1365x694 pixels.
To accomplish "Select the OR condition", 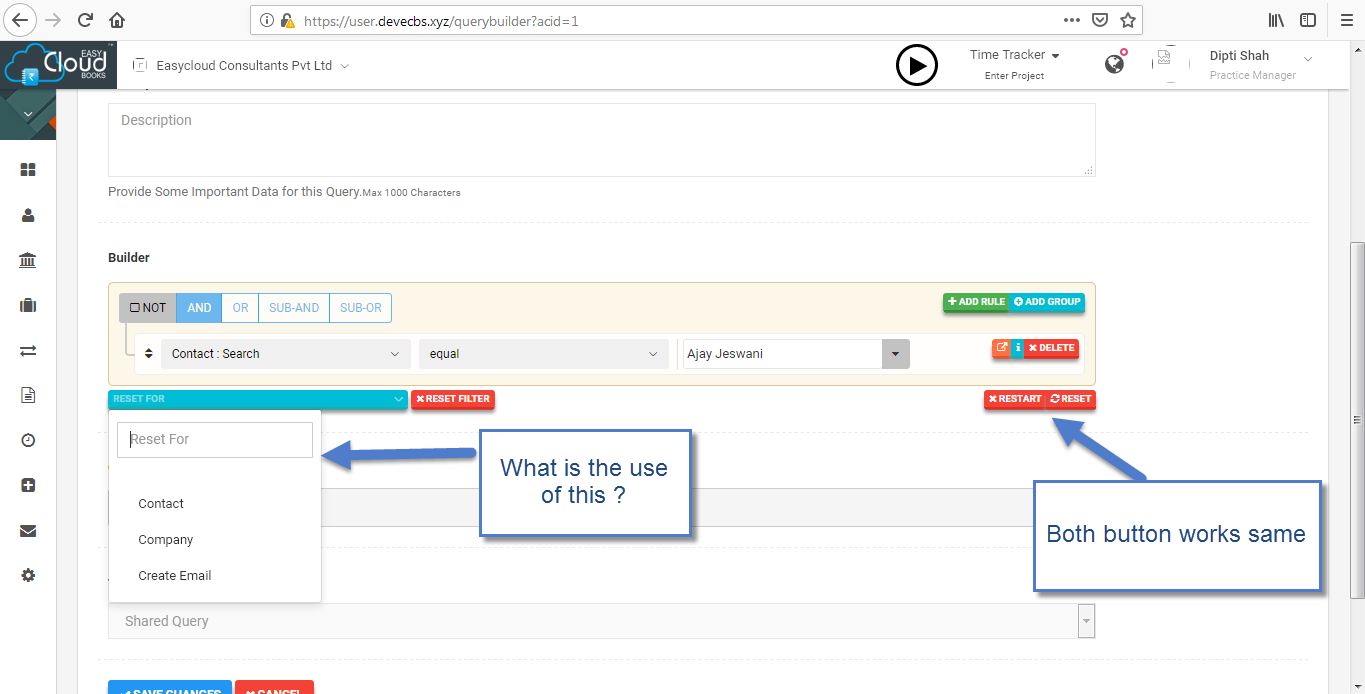I will (x=240, y=308).
